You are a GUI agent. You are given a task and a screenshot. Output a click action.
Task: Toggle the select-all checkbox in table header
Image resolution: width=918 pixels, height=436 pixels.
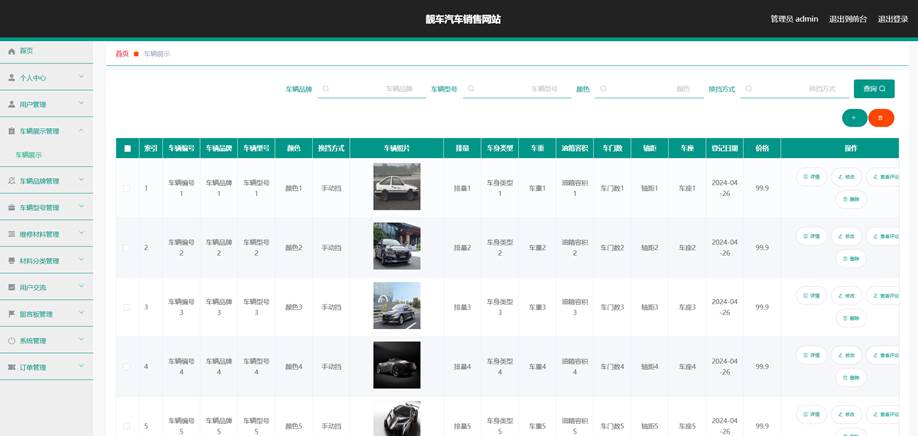pos(128,149)
